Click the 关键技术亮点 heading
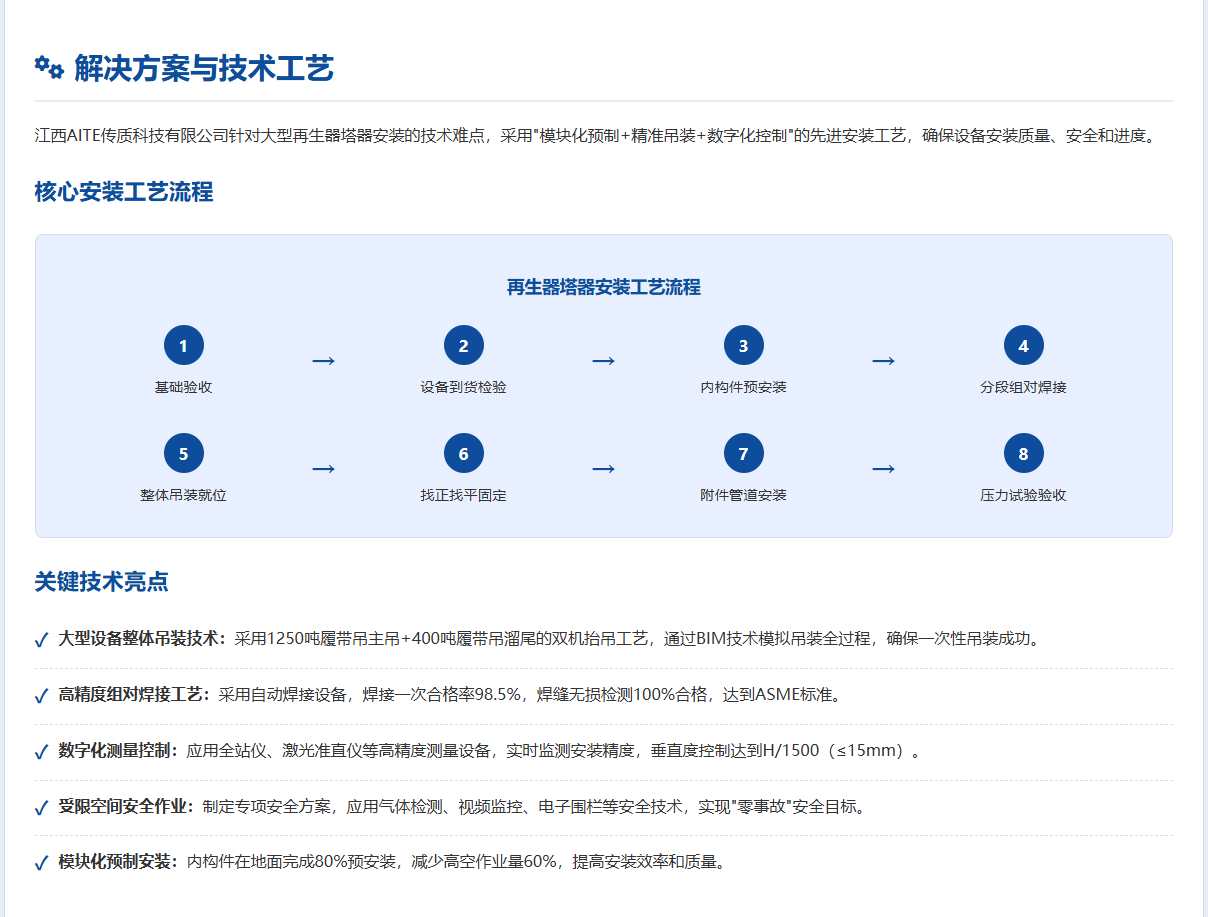Screen dimensions: 1208x917 101,582
